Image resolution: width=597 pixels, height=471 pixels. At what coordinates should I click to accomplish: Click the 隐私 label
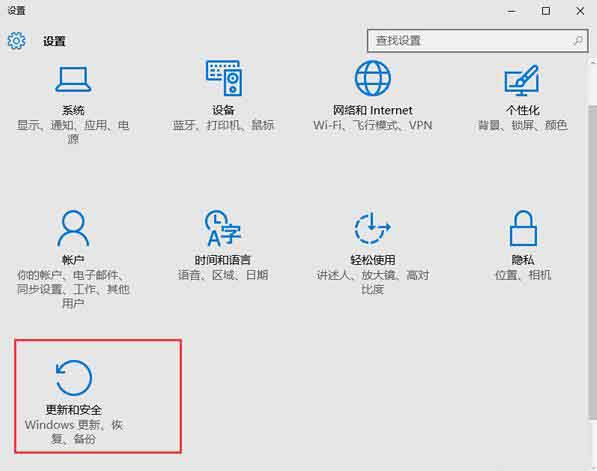(523, 260)
